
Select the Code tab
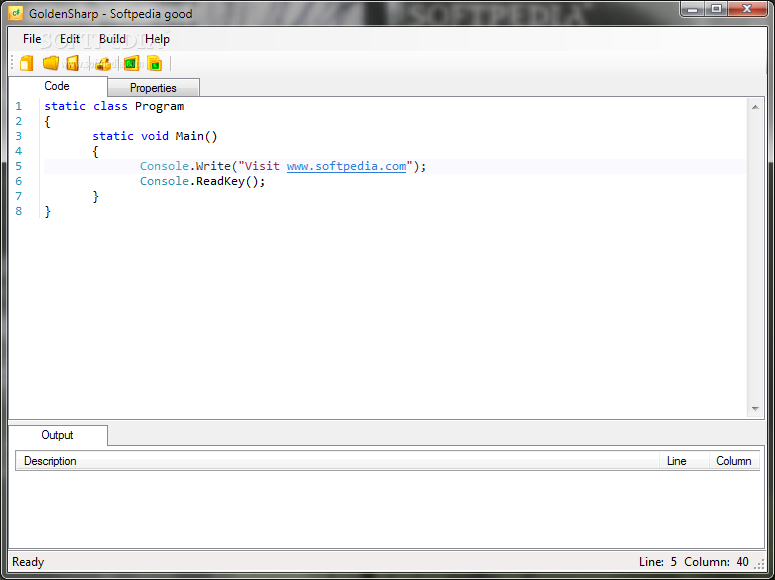tap(57, 86)
